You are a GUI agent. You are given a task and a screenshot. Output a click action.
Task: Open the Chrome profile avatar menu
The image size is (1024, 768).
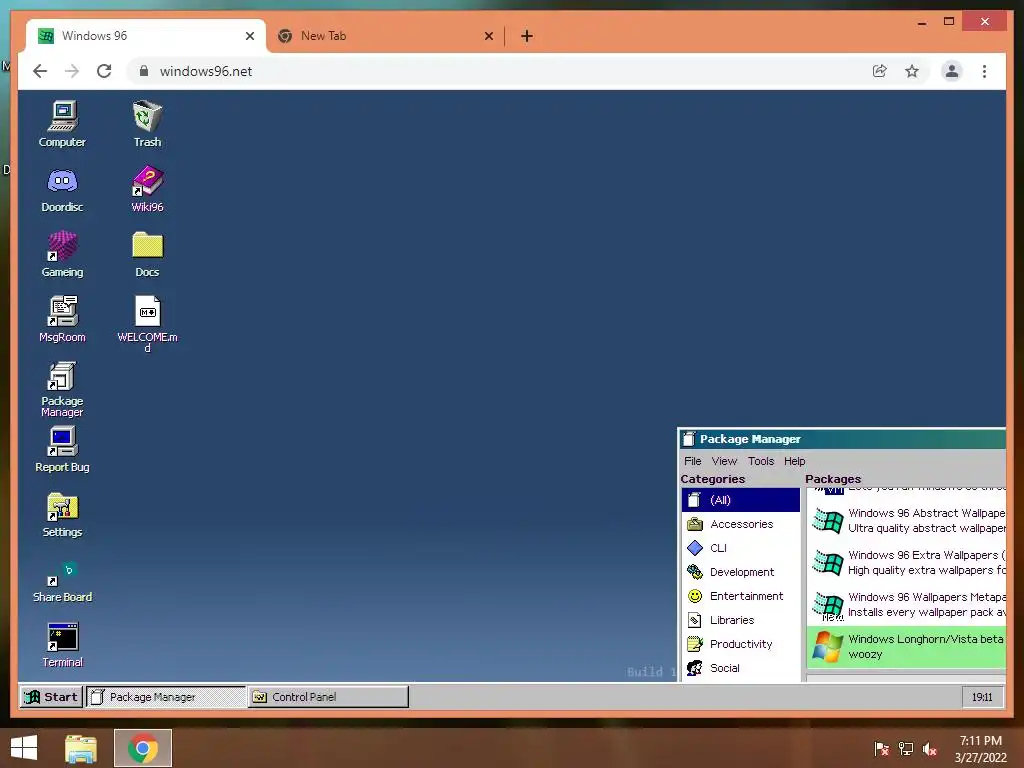[952, 71]
